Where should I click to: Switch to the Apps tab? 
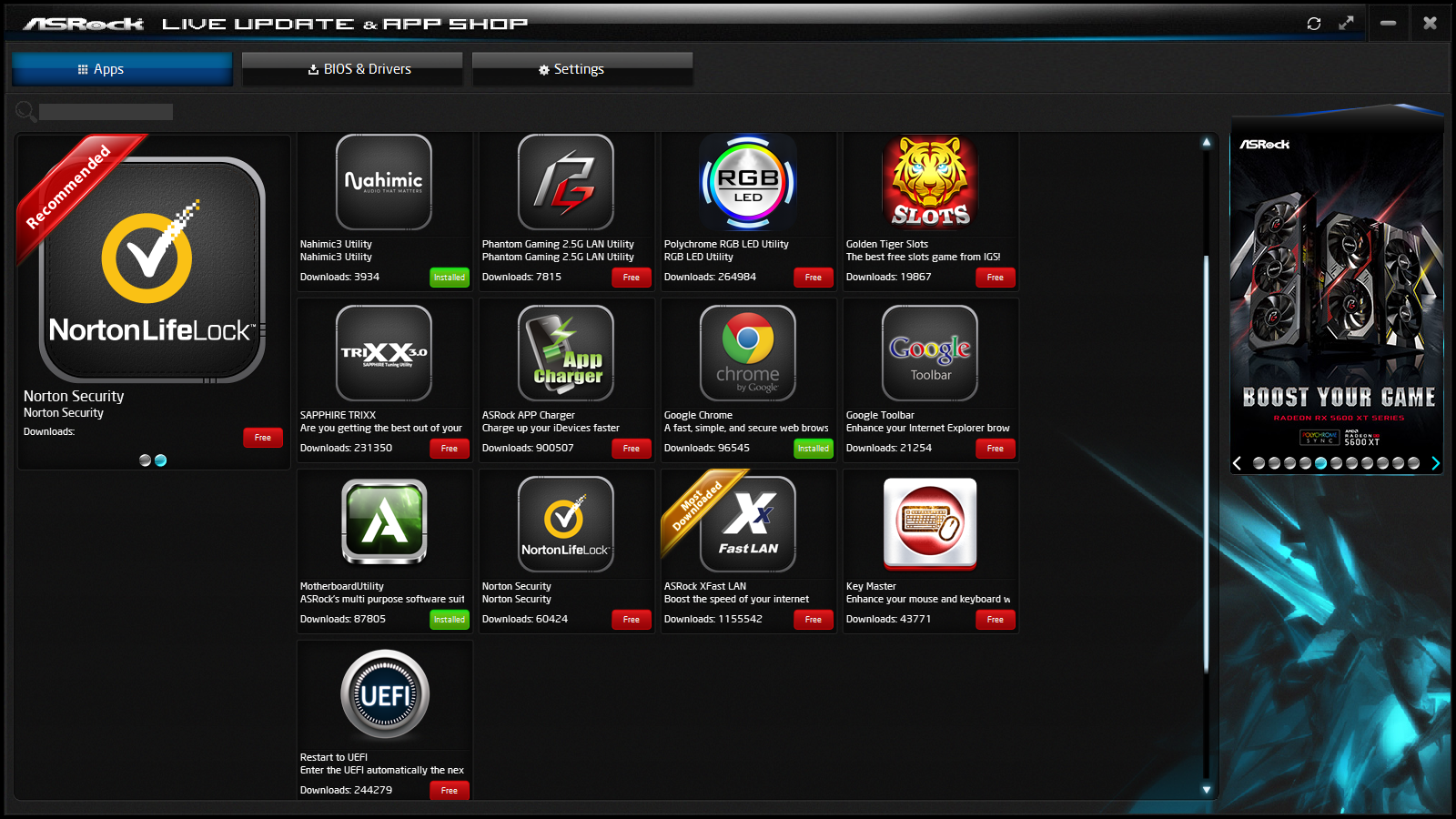pos(123,69)
